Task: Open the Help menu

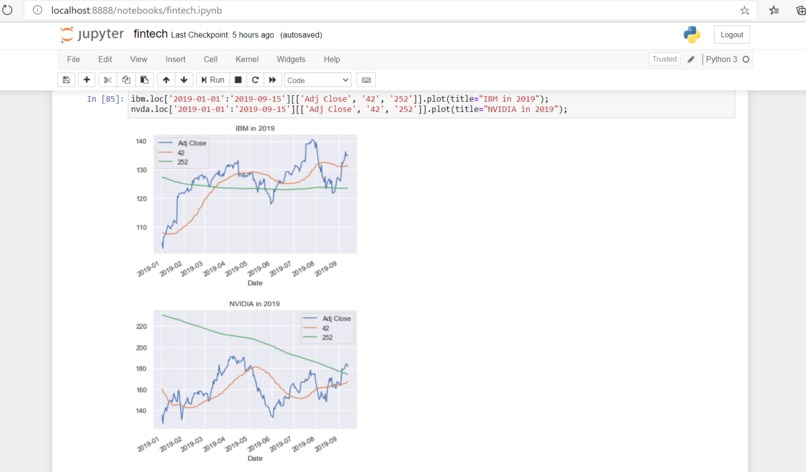Action: (x=332, y=59)
